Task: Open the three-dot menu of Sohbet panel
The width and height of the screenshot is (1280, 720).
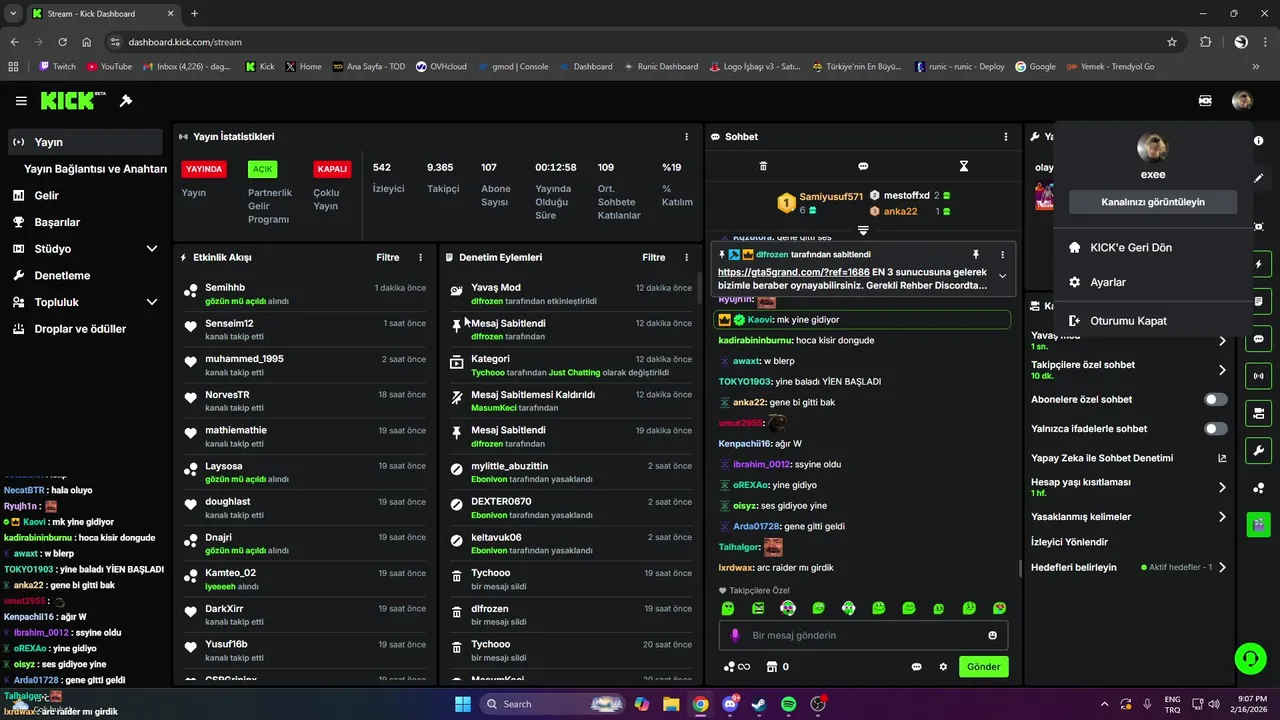Action: click(x=1006, y=137)
